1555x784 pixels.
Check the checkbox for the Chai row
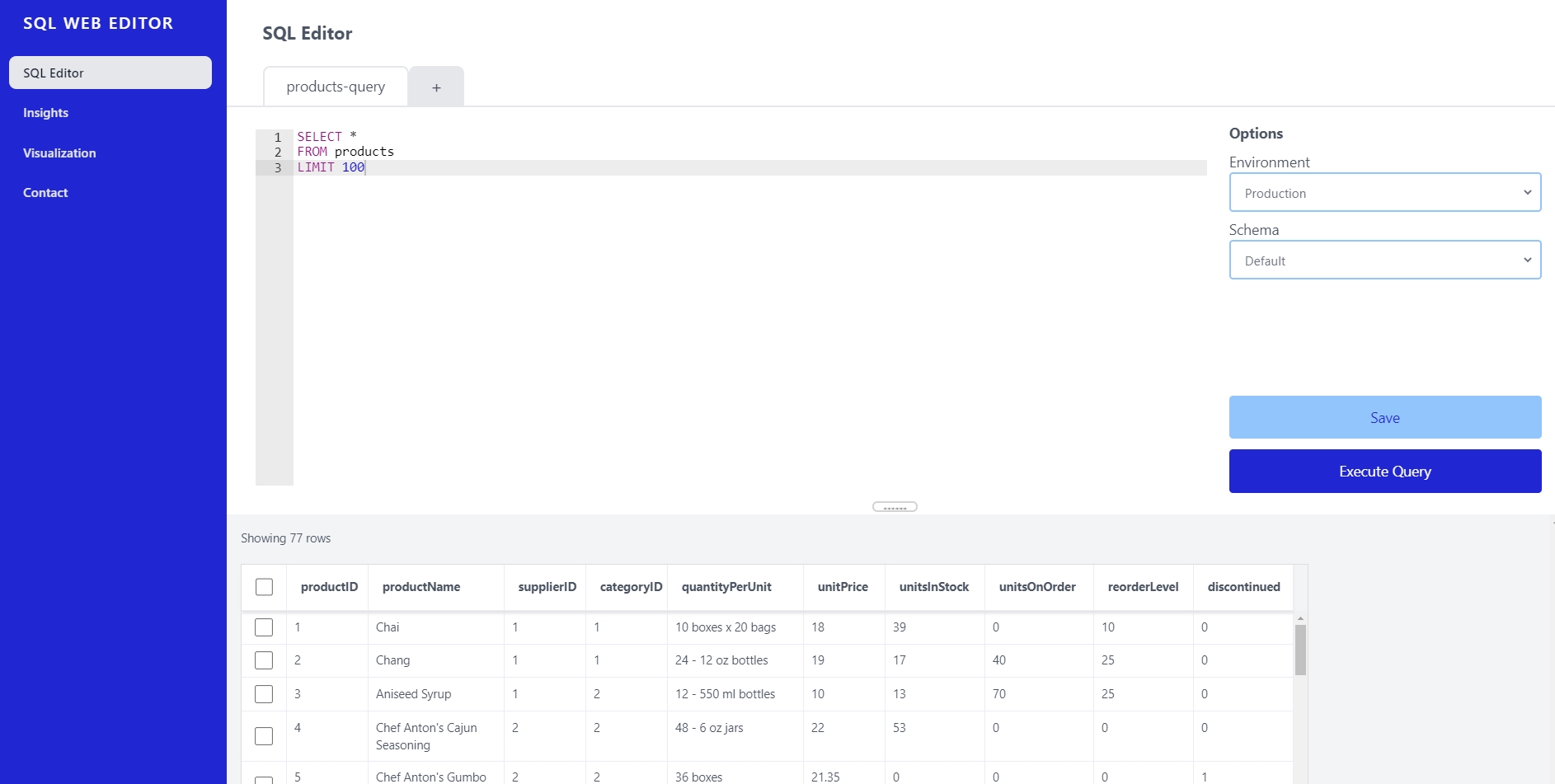click(x=264, y=627)
